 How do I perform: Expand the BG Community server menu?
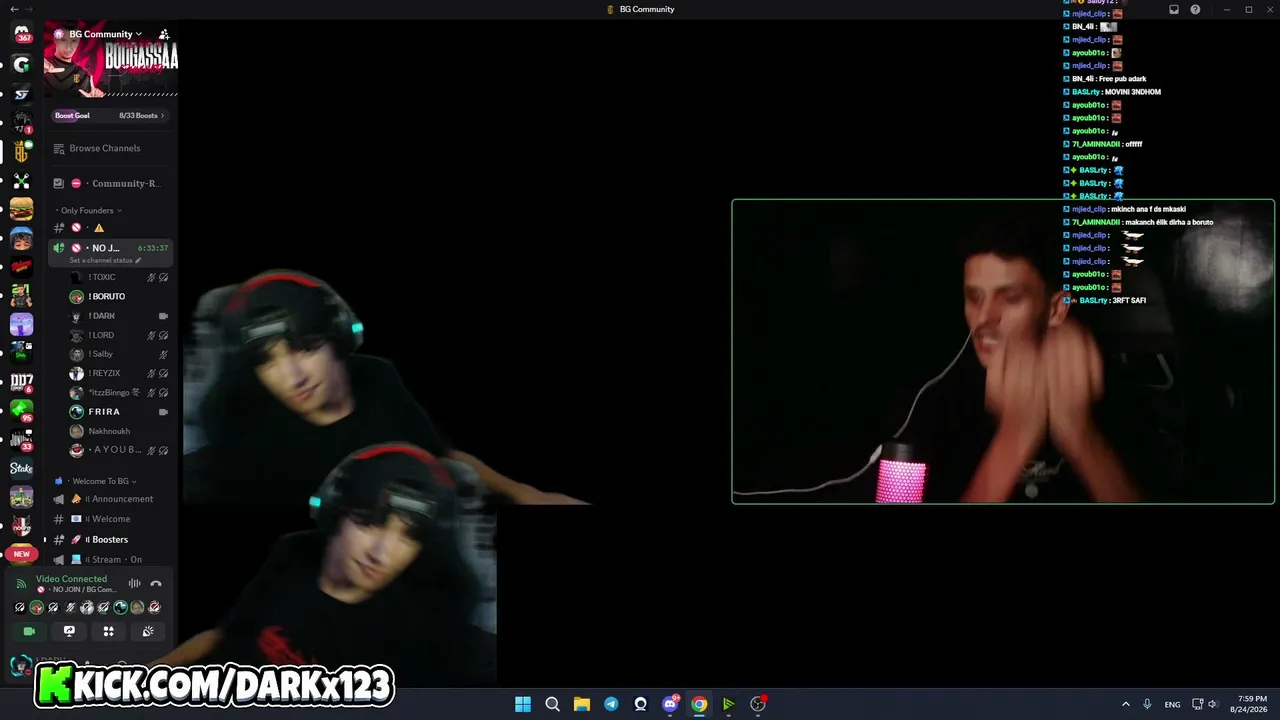(x=105, y=34)
